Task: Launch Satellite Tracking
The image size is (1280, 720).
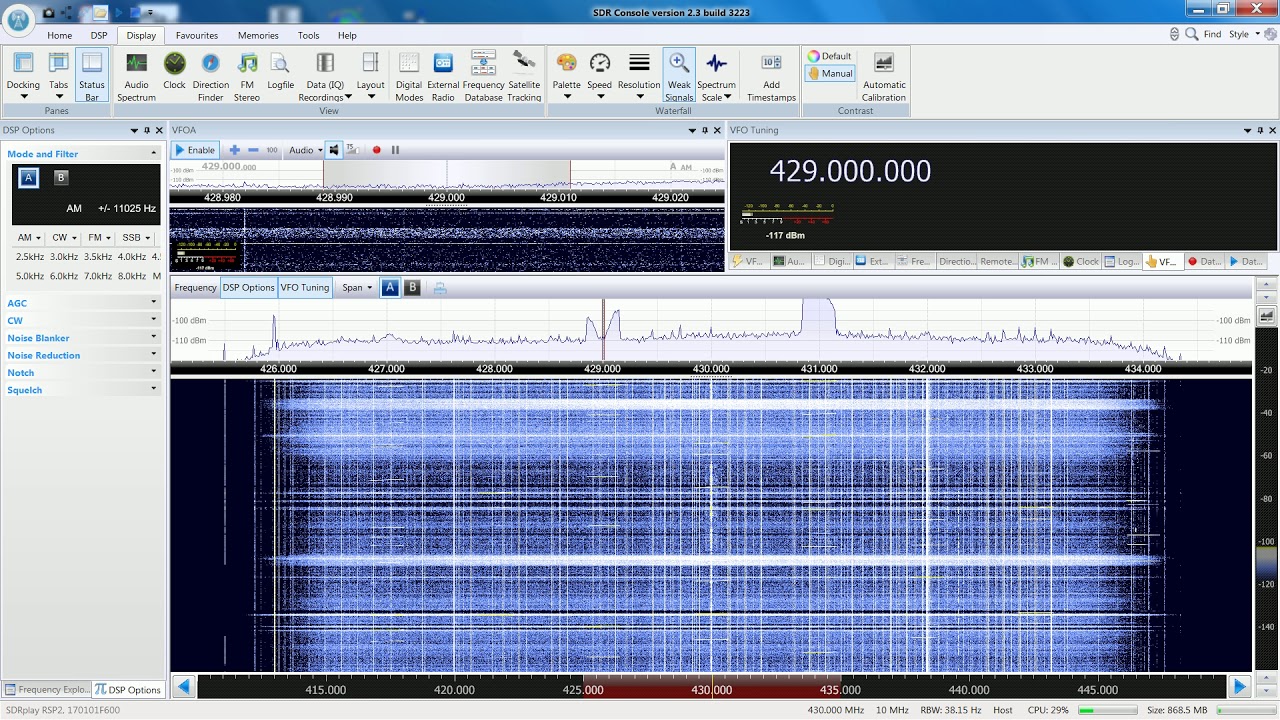Action: tap(524, 75)
